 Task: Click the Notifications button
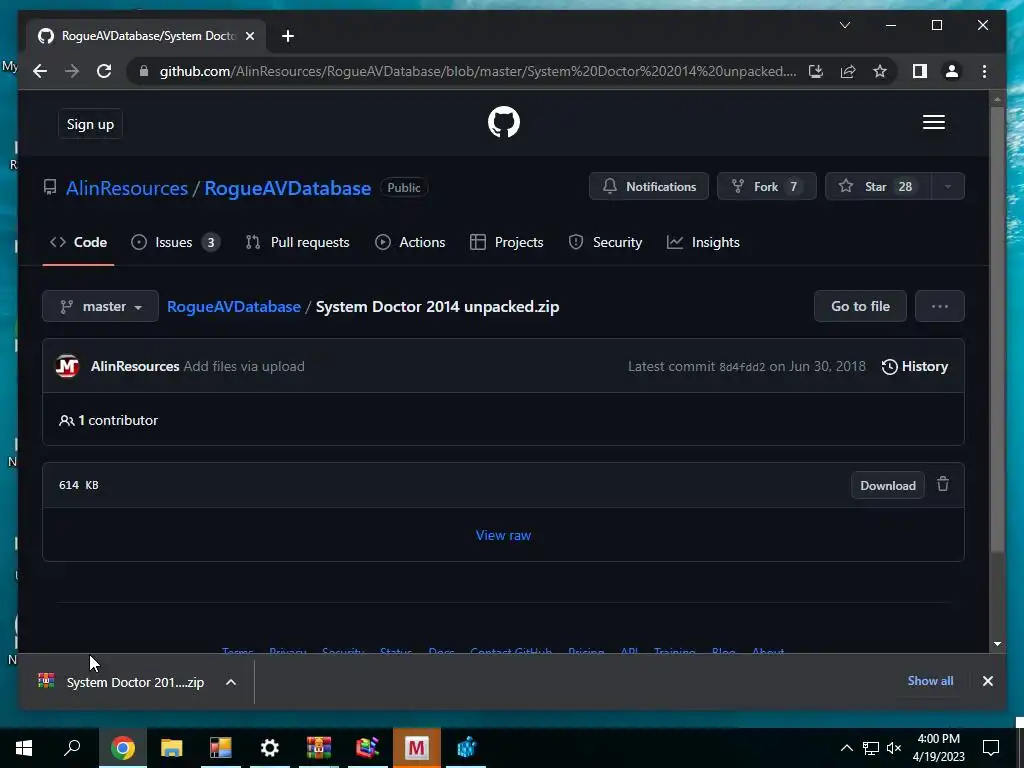tap(648, 187)
